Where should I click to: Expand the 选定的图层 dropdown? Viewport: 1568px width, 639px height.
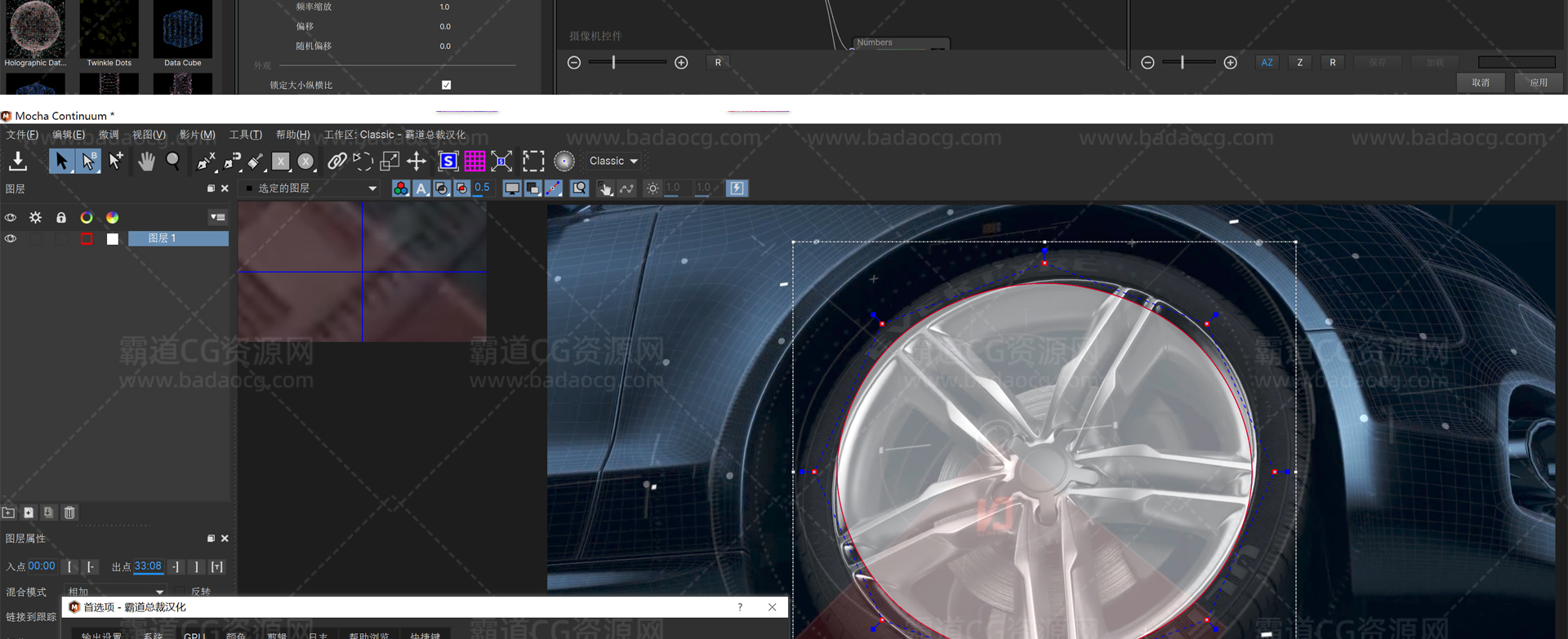click(x=311, y=189)
